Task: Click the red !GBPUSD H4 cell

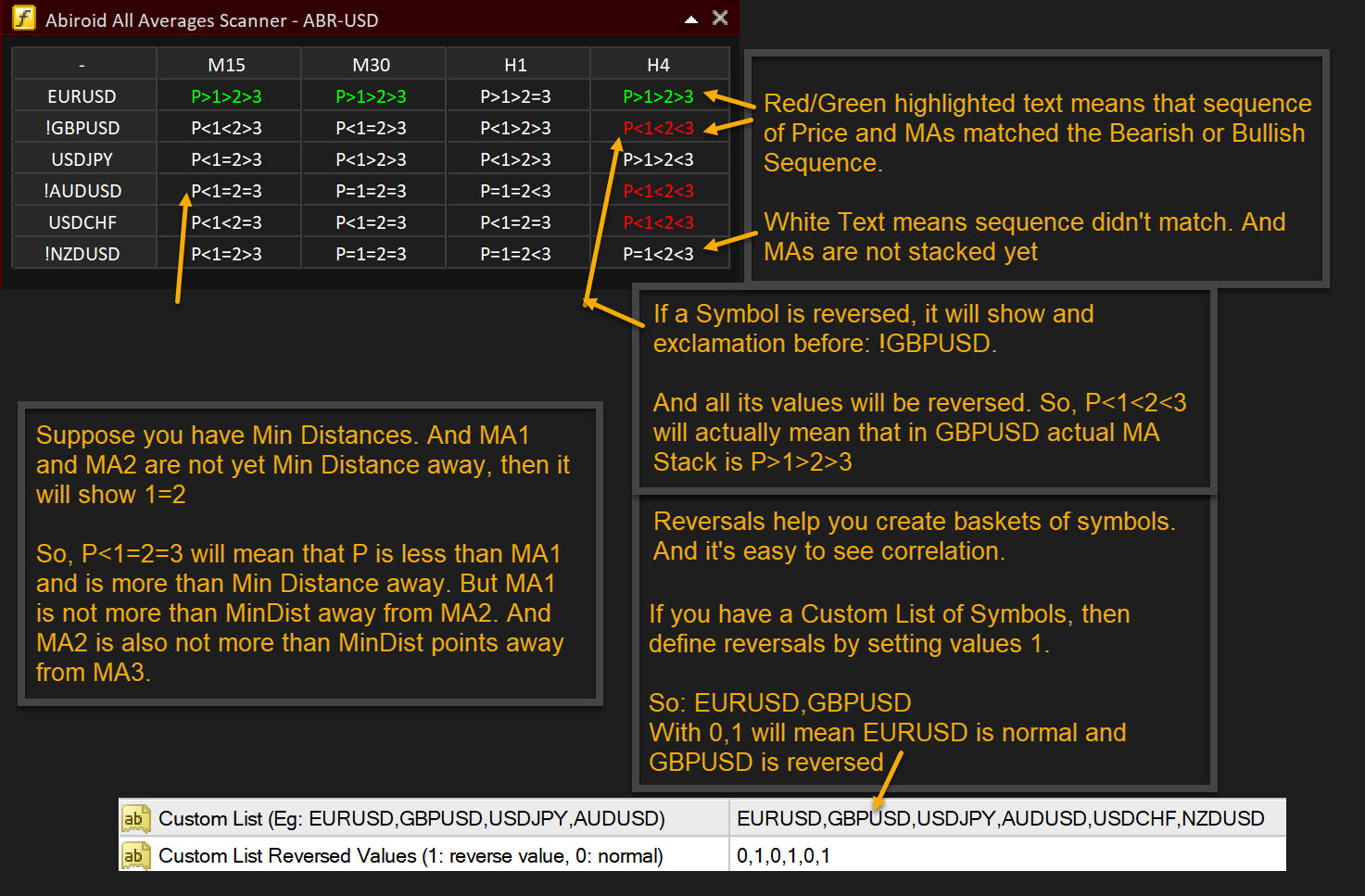Action: tap(658, 128)
